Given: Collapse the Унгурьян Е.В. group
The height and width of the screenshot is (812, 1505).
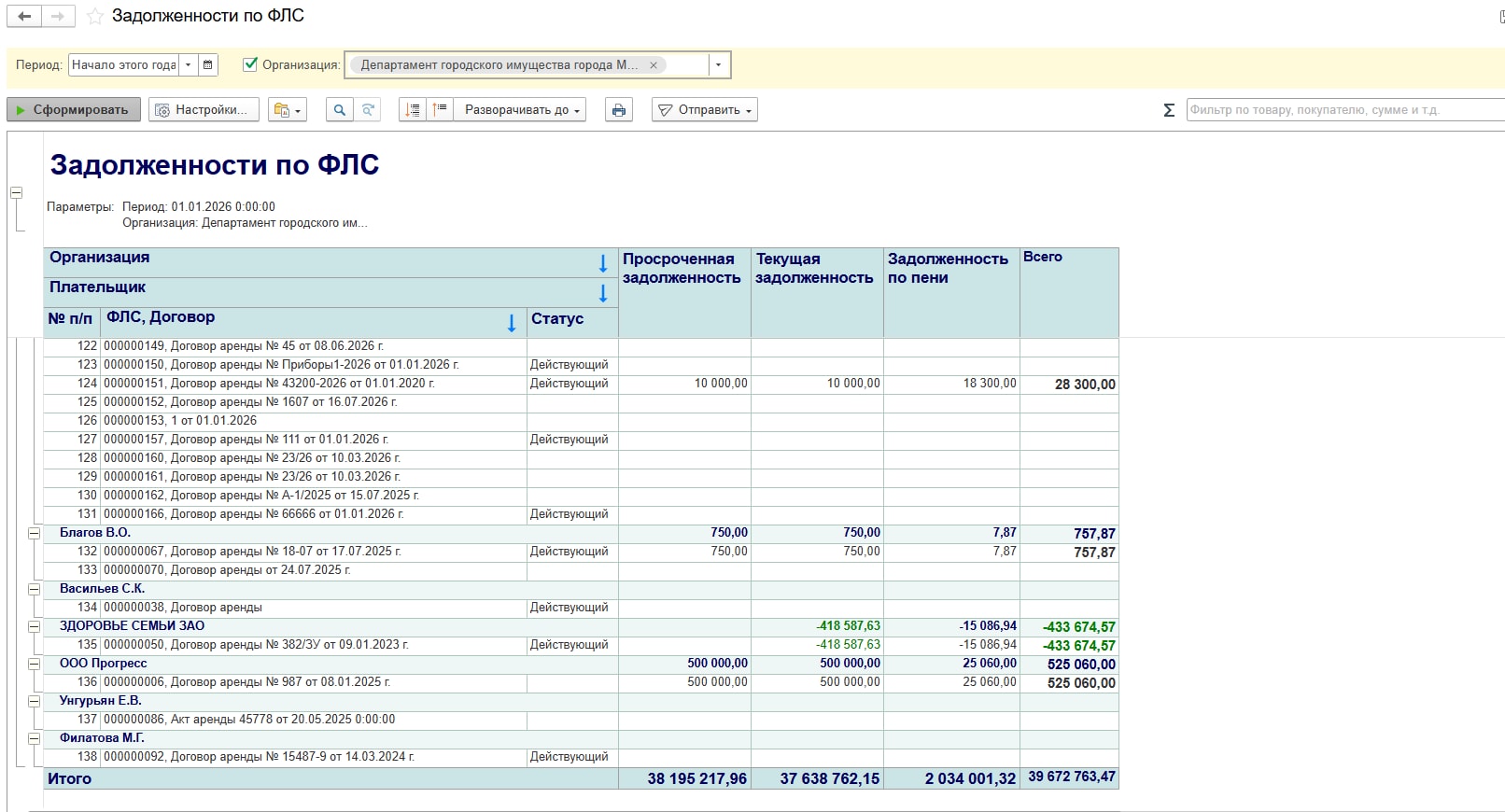Looking at the screenshot, I should [34, 702].
